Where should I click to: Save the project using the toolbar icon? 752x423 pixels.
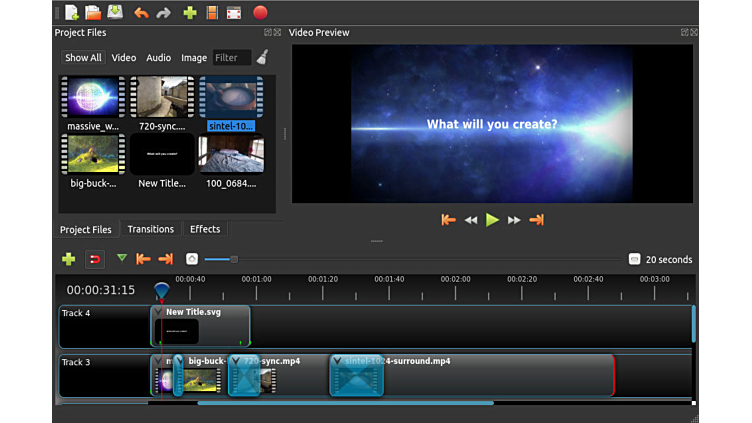coord(115,13)
